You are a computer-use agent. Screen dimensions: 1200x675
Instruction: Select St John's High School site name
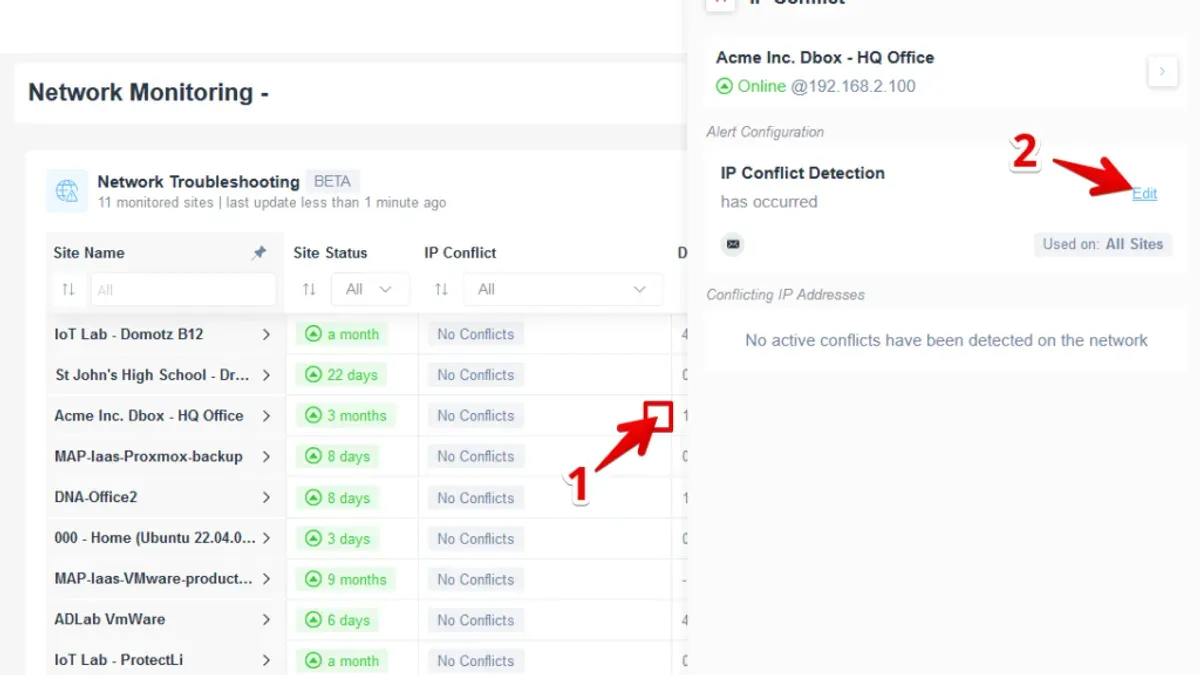pos(152,375)
